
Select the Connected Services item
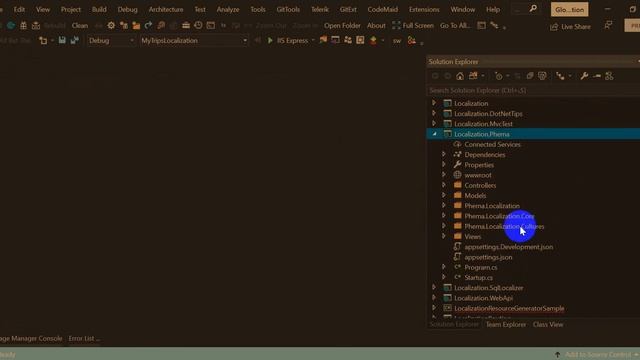[x=492, y=144]
